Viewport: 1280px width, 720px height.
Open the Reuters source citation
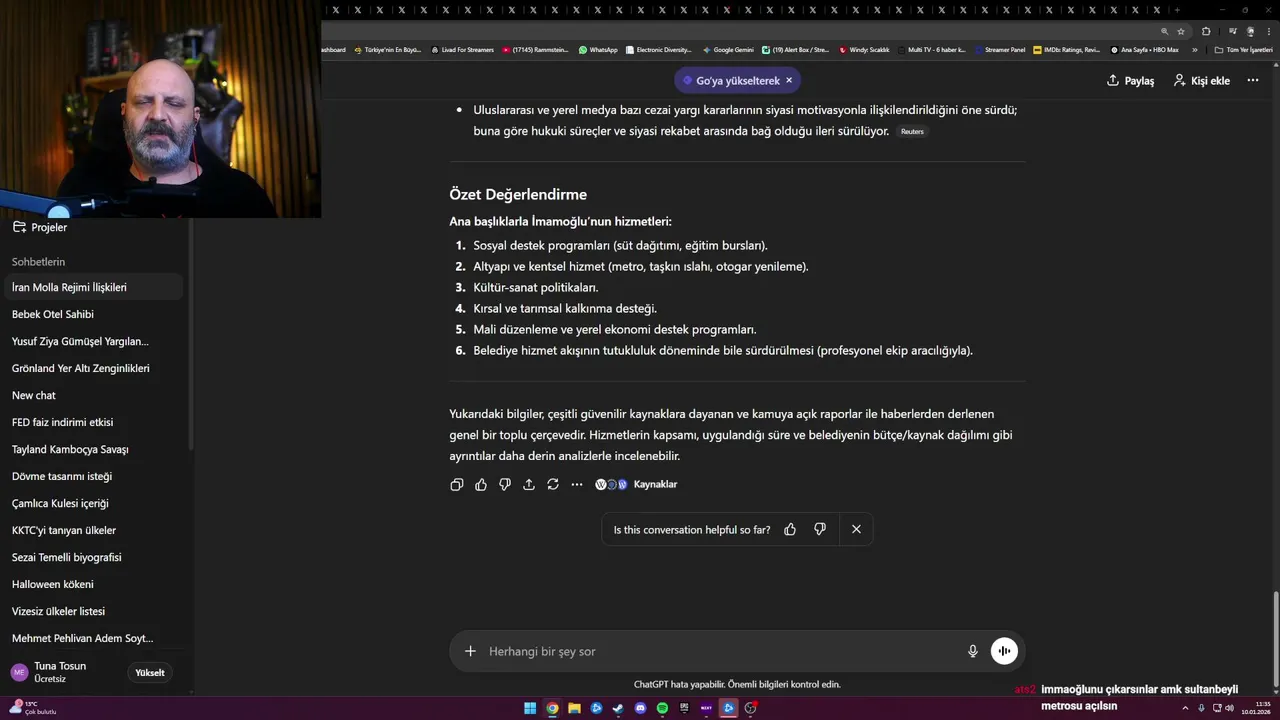click(912, 132)
